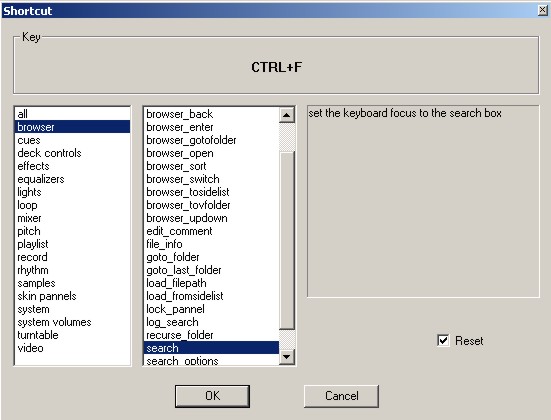Select the edit_comment action
Image resolution: width=551 pixels, height=420 pixels.
pos(212,231)
